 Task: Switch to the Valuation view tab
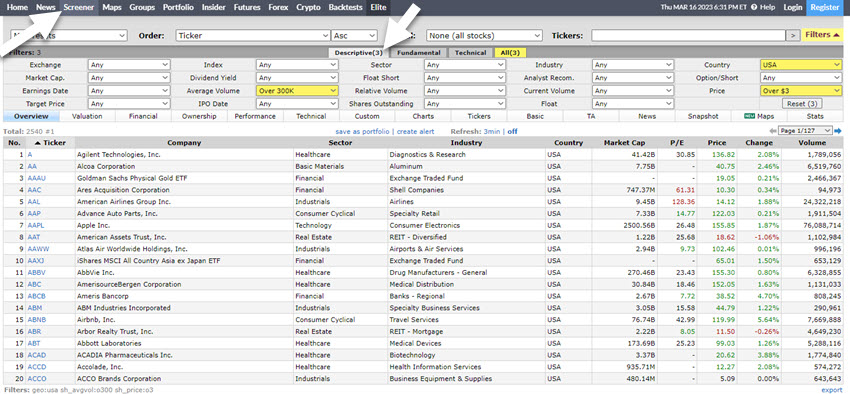click(x=87, y=116)
